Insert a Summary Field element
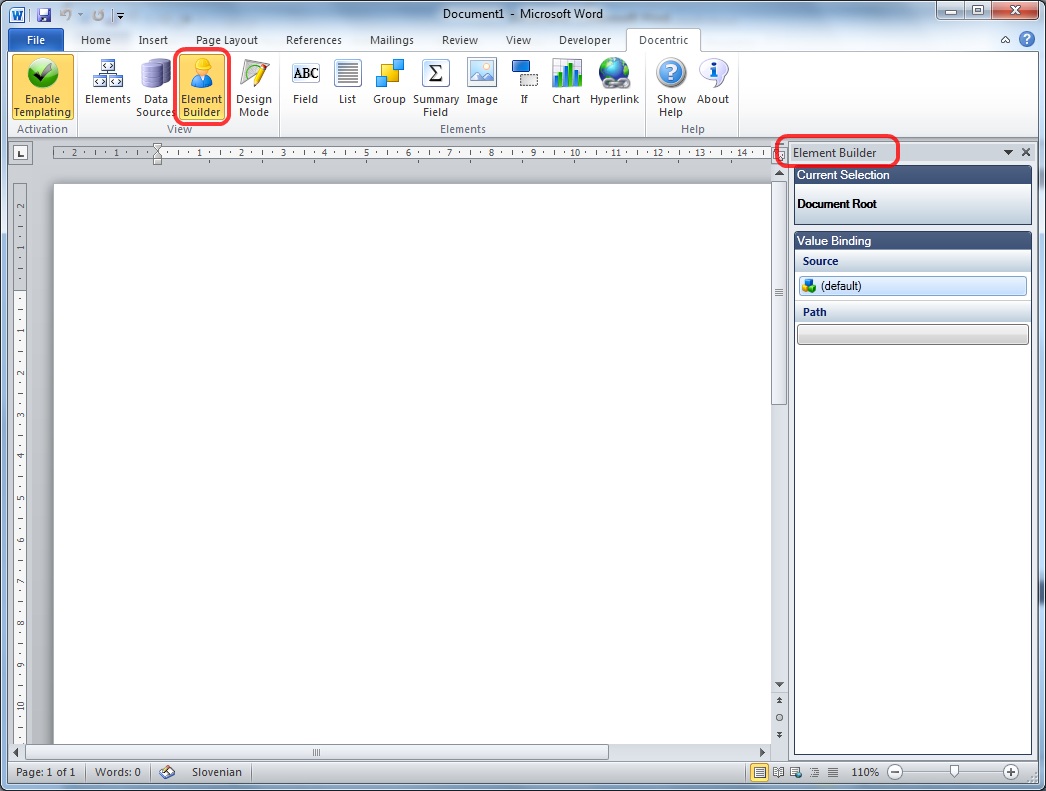Viewport: 1046px width, 791px height. (436, 87)
